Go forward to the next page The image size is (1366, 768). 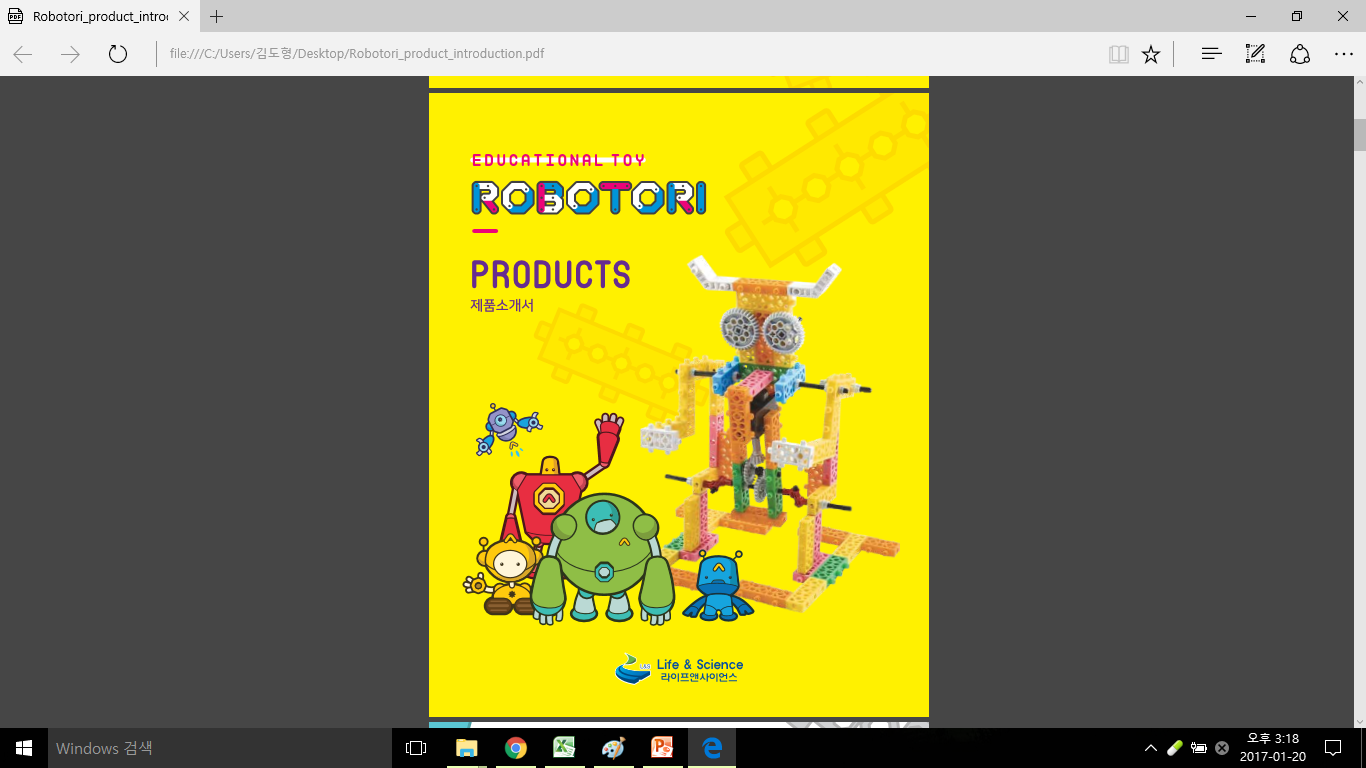pos(70,54)
